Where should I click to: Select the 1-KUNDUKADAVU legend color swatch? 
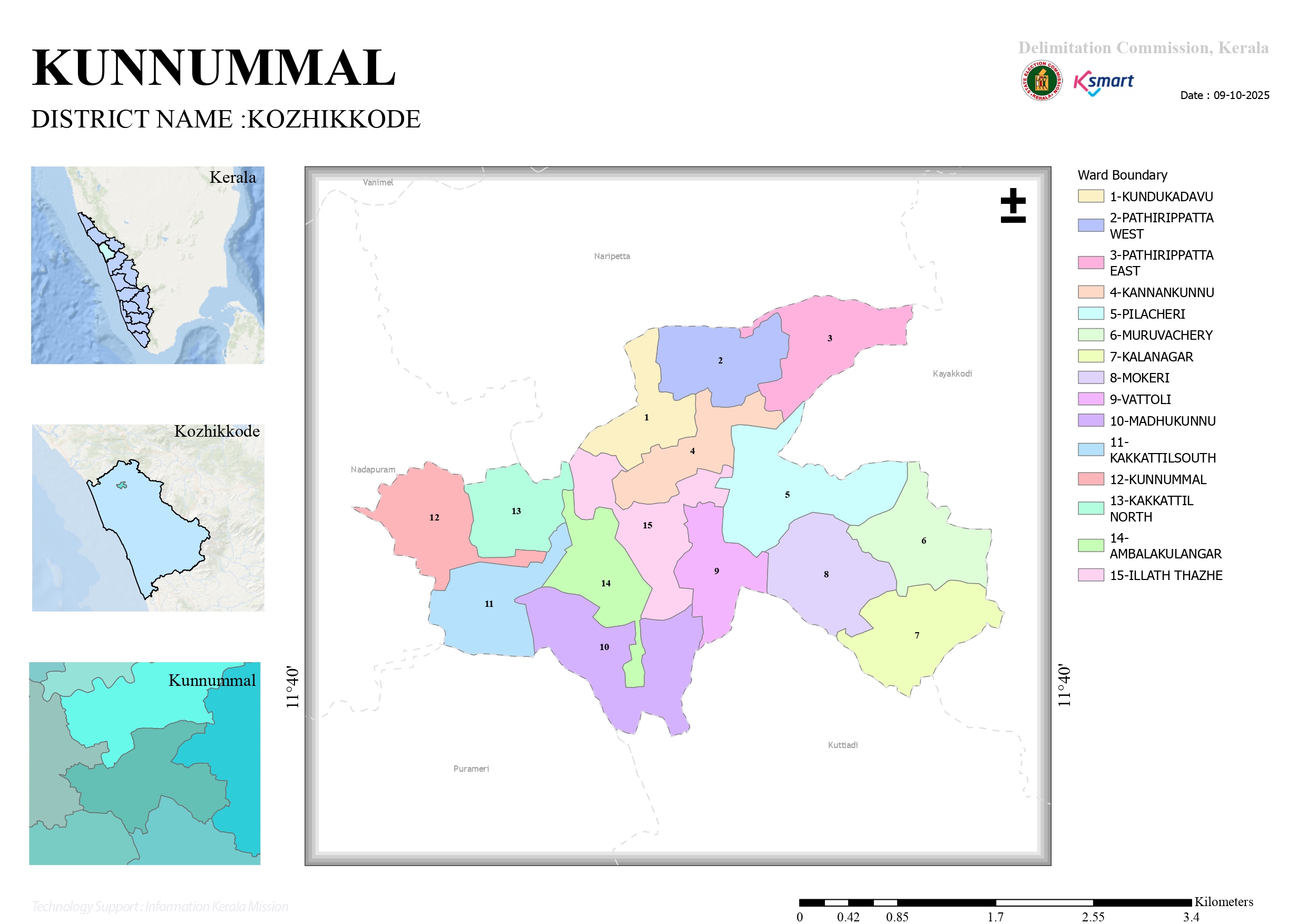click(1090, 196)
